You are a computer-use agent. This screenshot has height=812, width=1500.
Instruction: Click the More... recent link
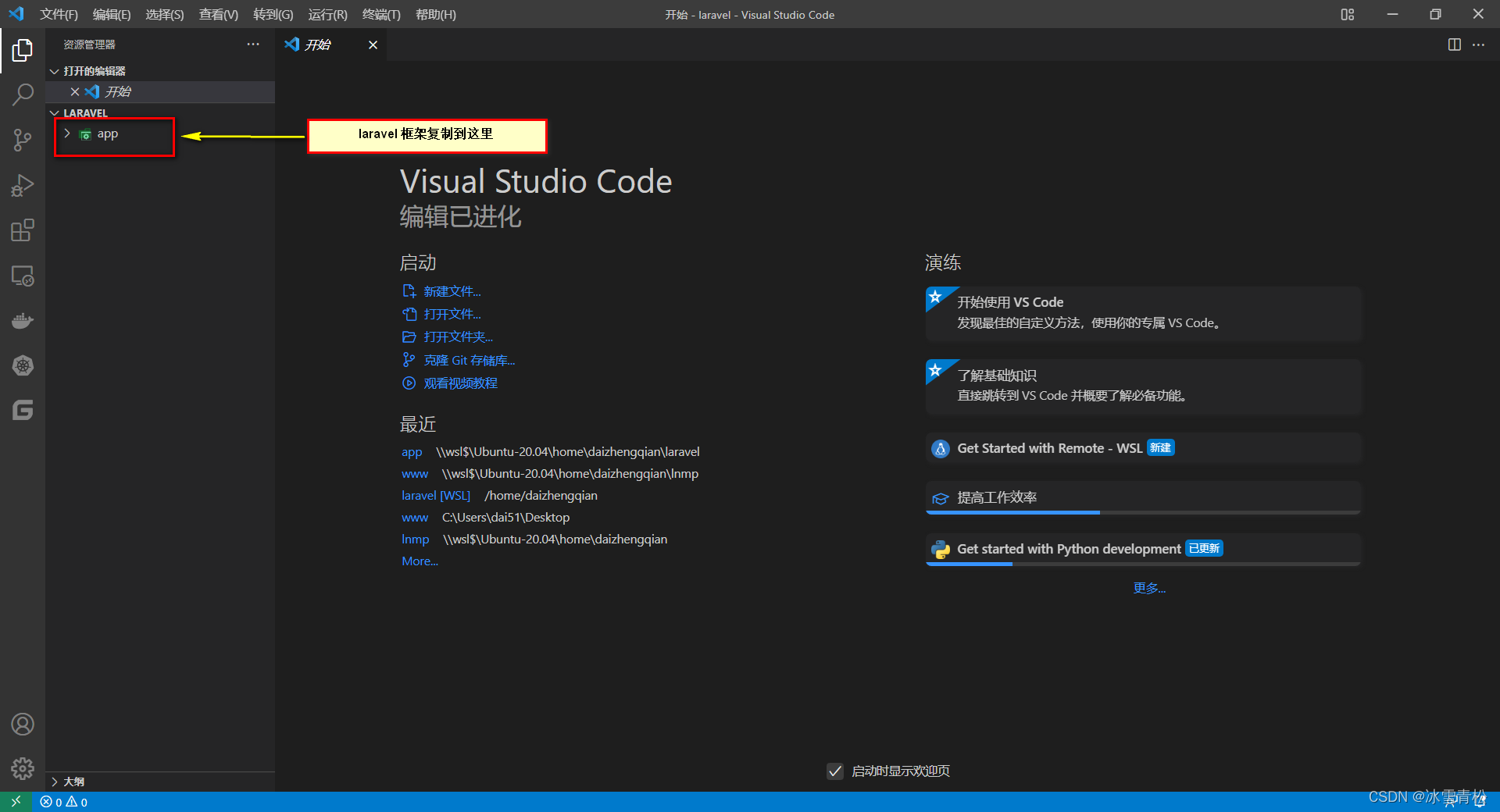[420, 561]
